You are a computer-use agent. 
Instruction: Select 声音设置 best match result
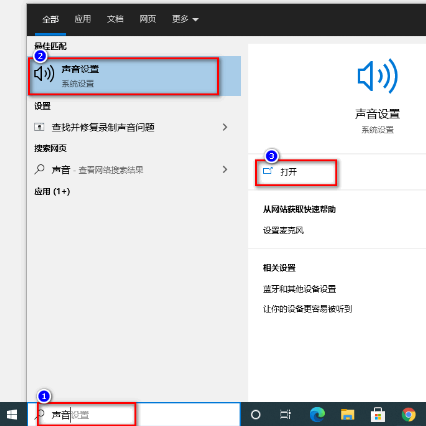coord(134,76)
